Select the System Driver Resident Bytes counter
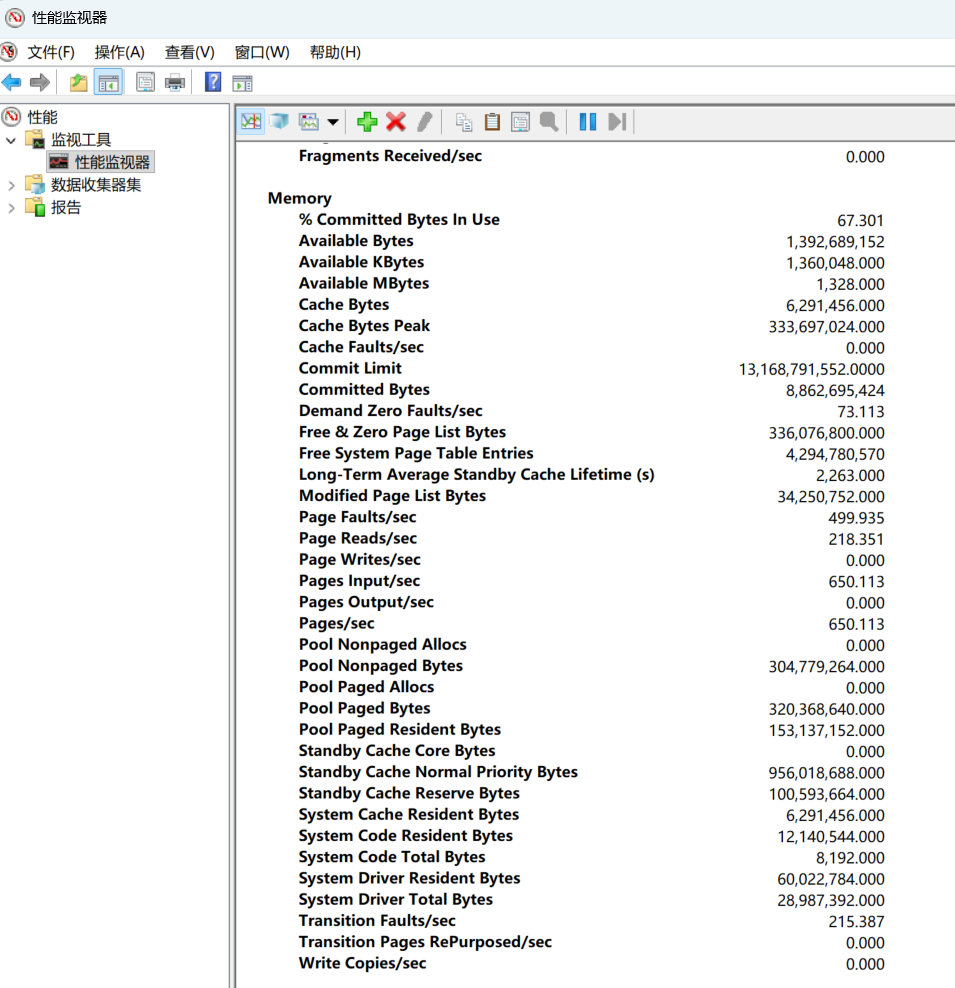 [x=409, y=878]
